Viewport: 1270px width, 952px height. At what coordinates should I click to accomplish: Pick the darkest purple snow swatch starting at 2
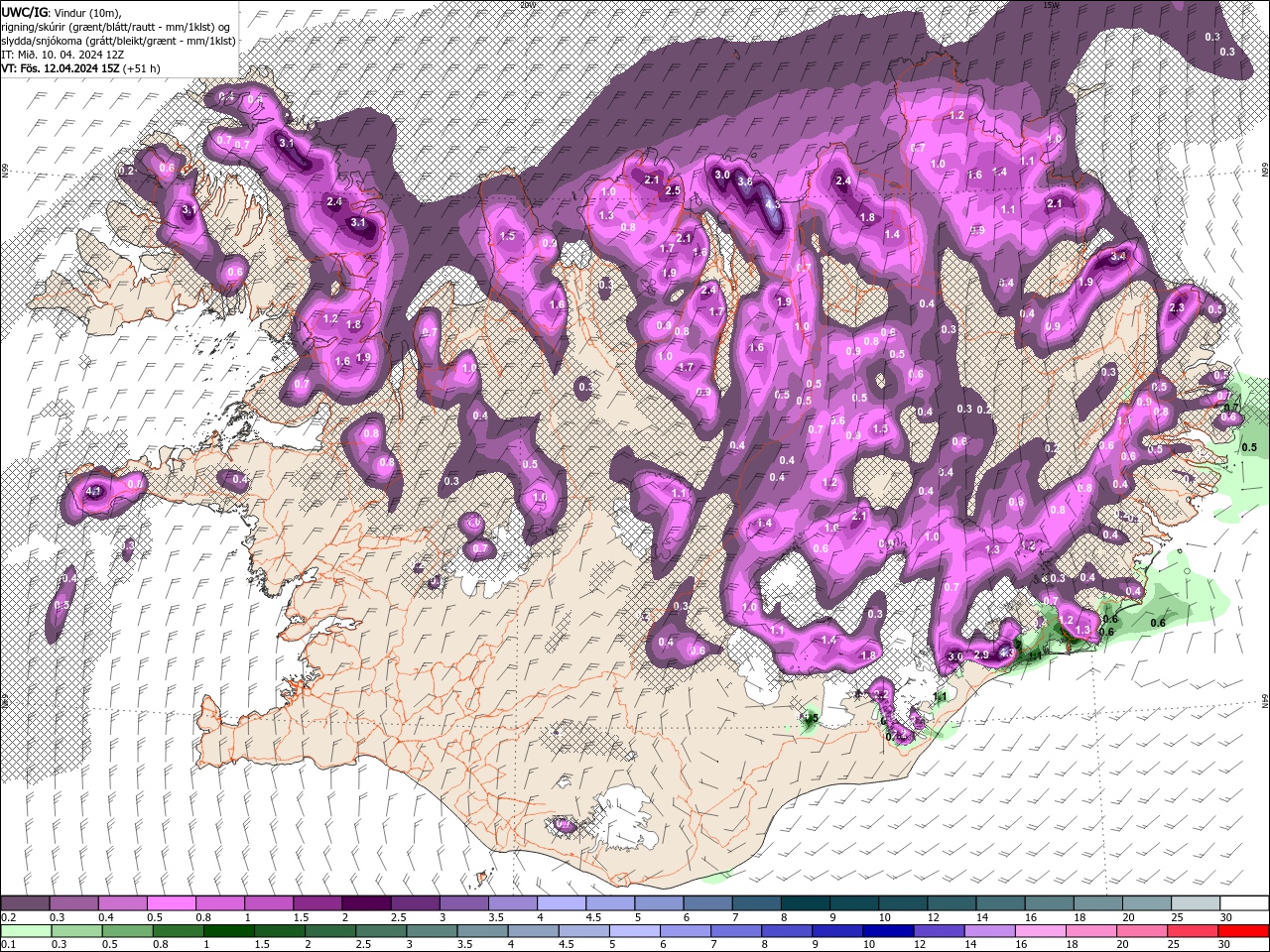tap(366, 903)
